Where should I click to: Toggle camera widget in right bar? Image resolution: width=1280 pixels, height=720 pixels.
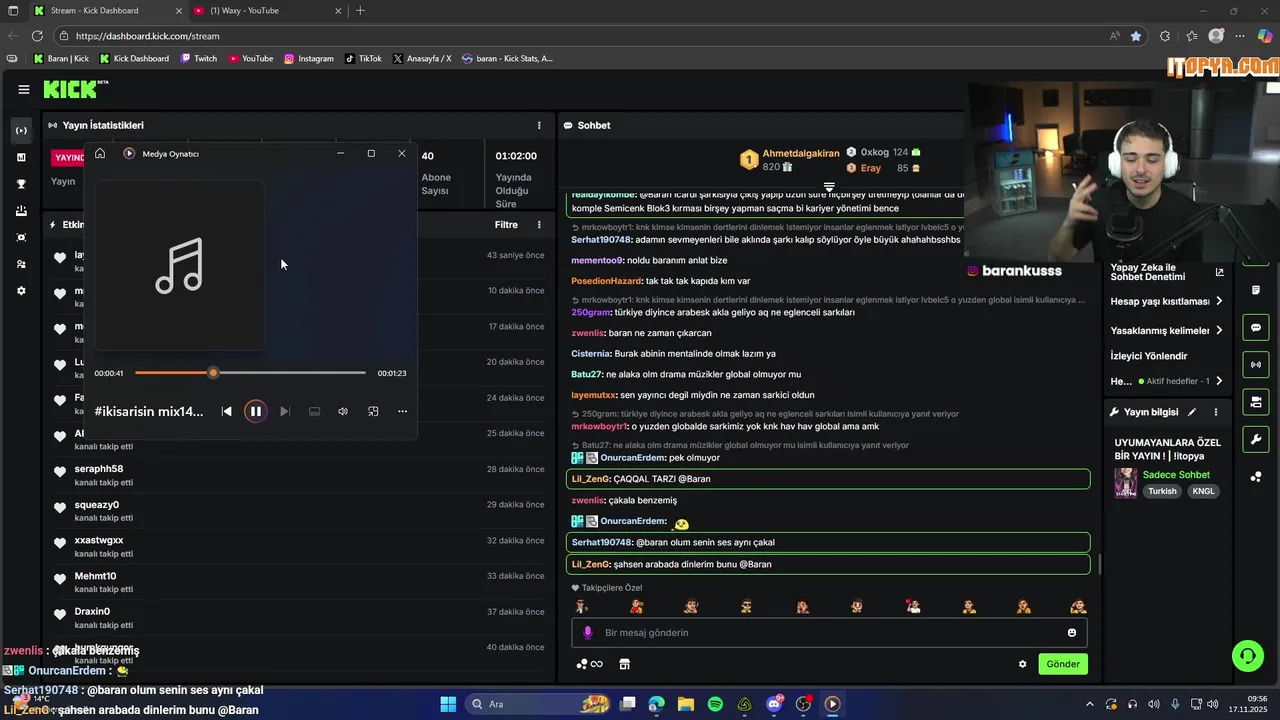click(x=1256, y=403)
